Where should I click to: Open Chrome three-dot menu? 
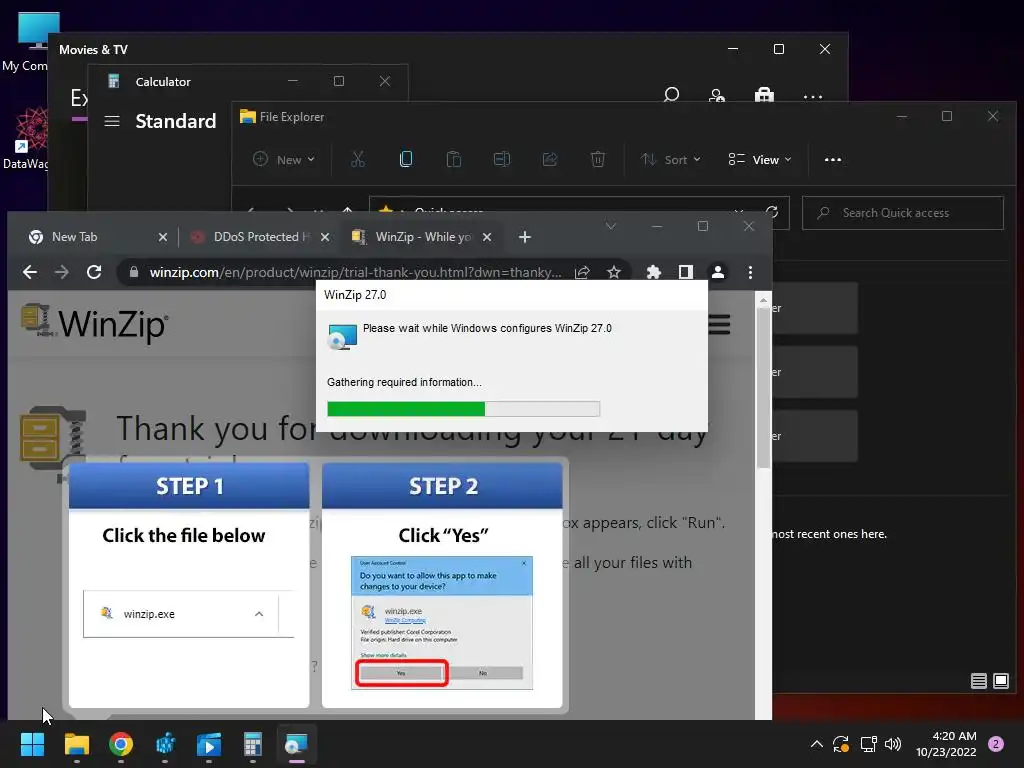(750, 272)
